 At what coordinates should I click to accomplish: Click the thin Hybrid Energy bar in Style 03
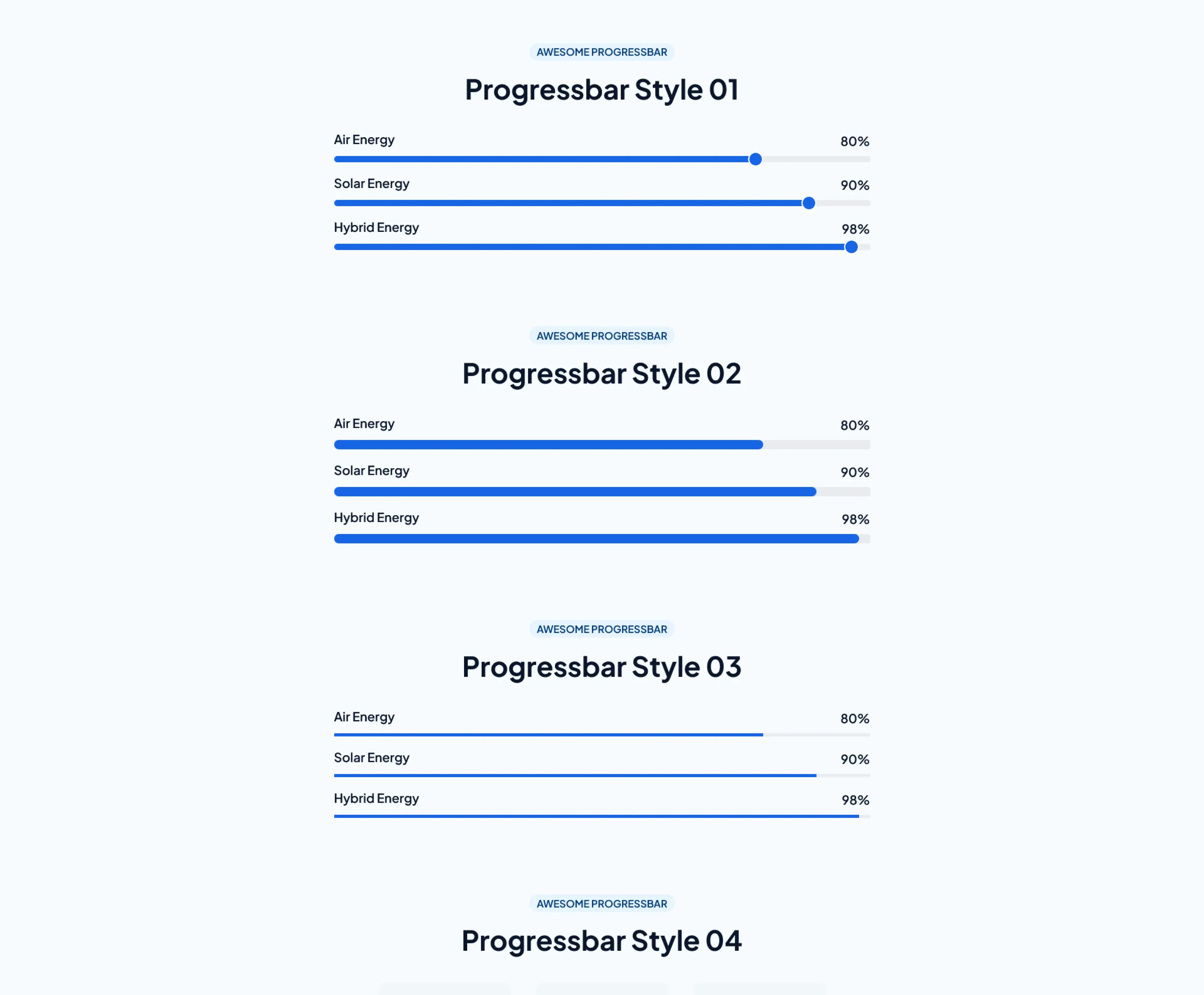596,816
